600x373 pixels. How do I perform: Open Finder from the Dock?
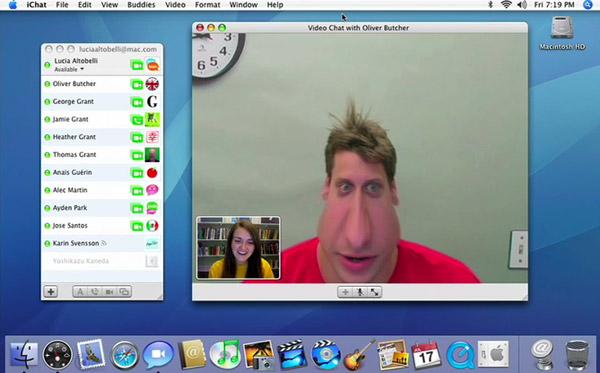(x=24, y=354)
